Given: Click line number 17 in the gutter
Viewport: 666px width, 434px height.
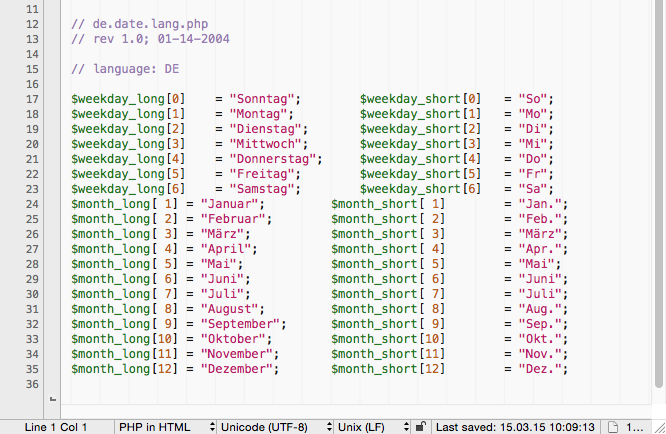Looking at the screenshot, I should [30, 99].
